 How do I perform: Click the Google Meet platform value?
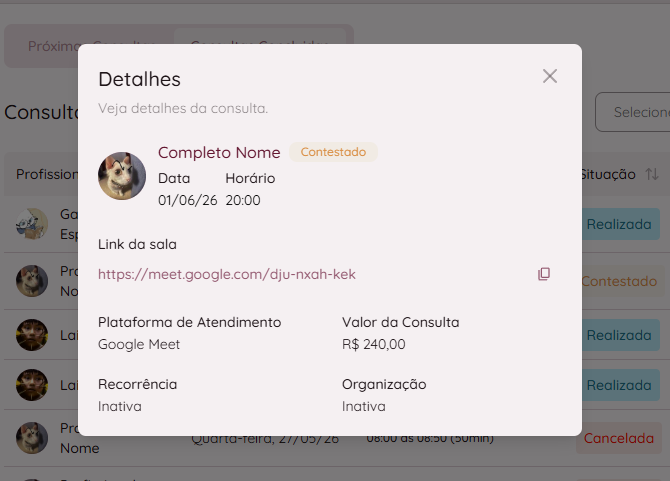(x=139, y=344)
